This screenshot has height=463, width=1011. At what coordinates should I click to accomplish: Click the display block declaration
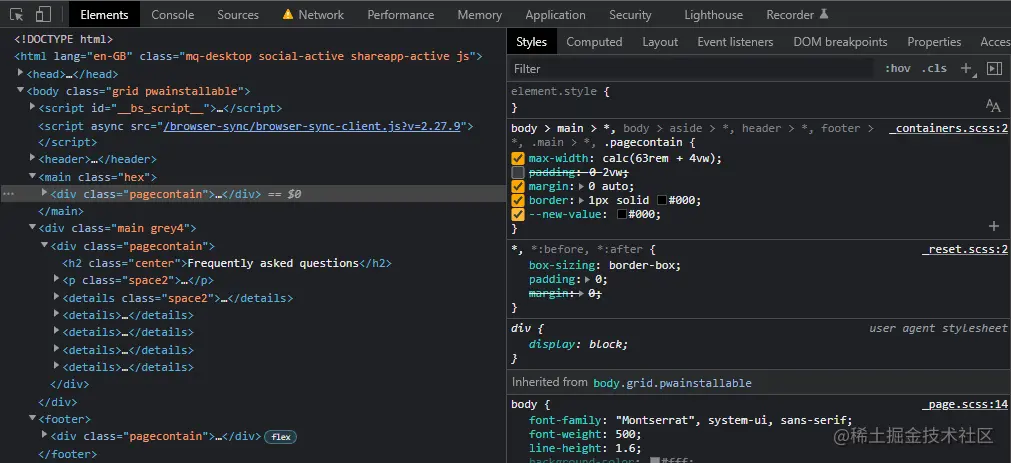point(578,344)
